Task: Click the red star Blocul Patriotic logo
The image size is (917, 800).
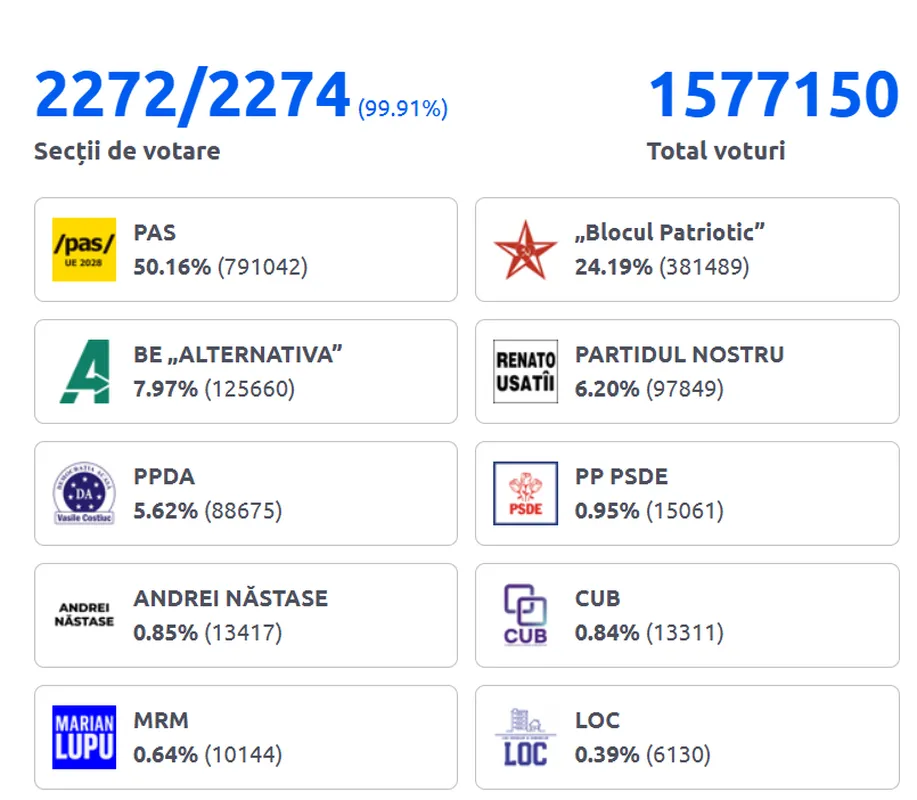Action: pyautogui.click(x=525, y=250)
